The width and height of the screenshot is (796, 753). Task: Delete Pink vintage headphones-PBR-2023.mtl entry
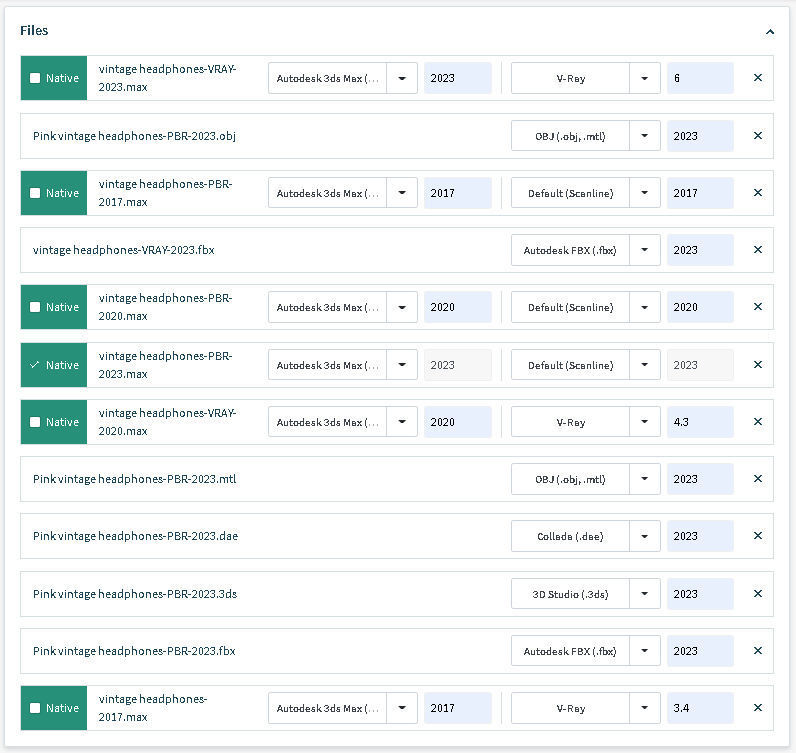[x=757, y=479]
